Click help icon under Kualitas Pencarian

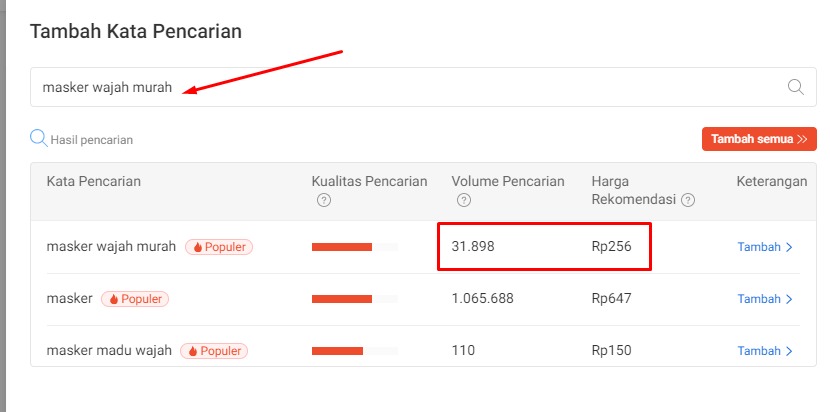[323, 200]
